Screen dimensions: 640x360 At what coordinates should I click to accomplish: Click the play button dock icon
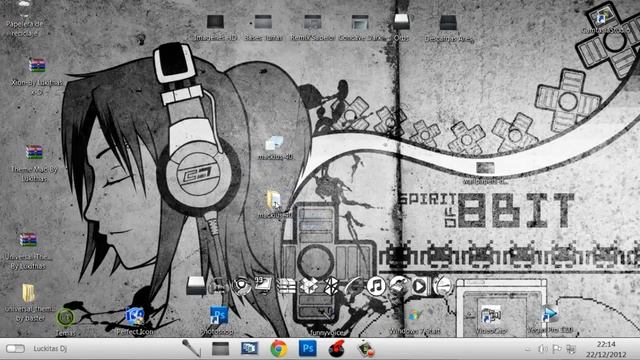tap(420, 286)
